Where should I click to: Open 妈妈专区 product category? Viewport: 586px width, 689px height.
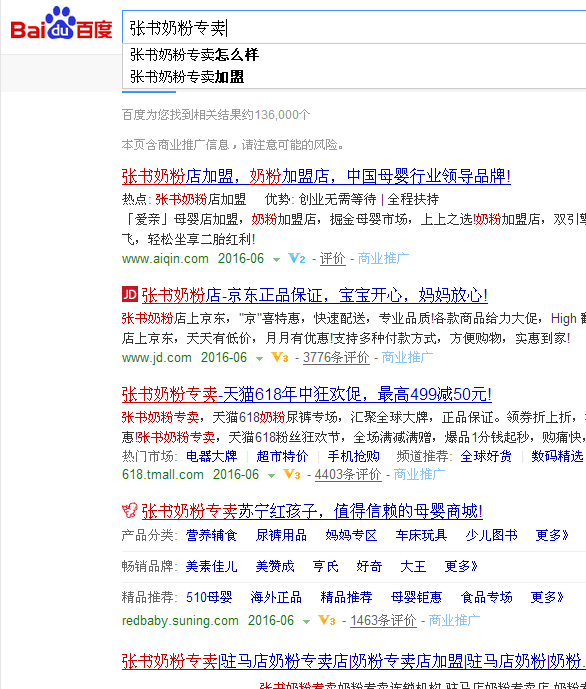pos(351,535)
